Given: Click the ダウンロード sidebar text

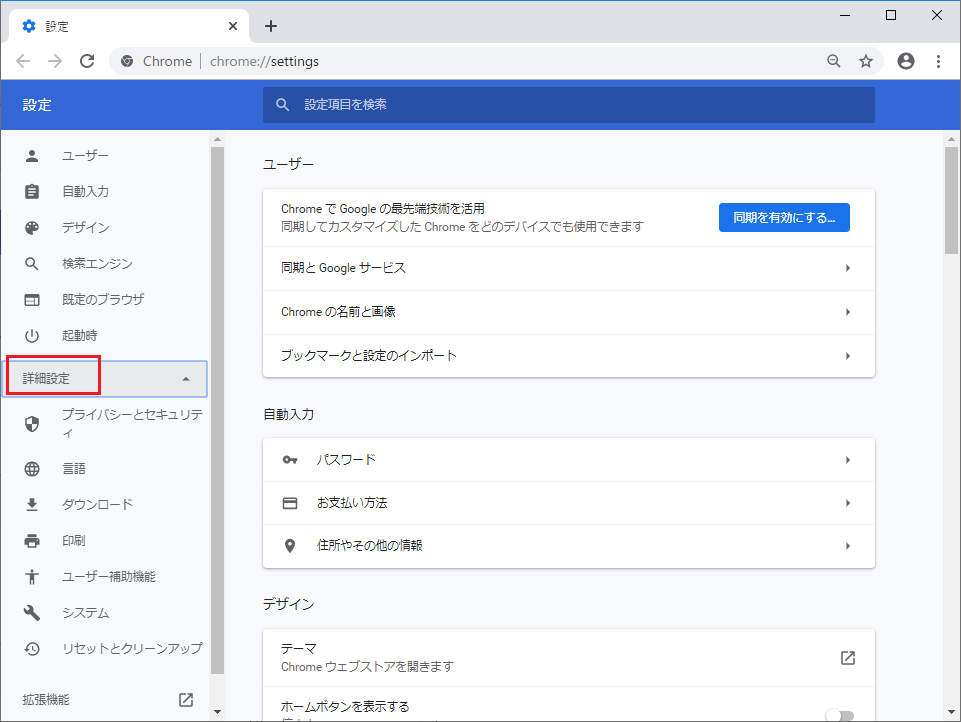Looking at the screenshot, I should [97, 504].
